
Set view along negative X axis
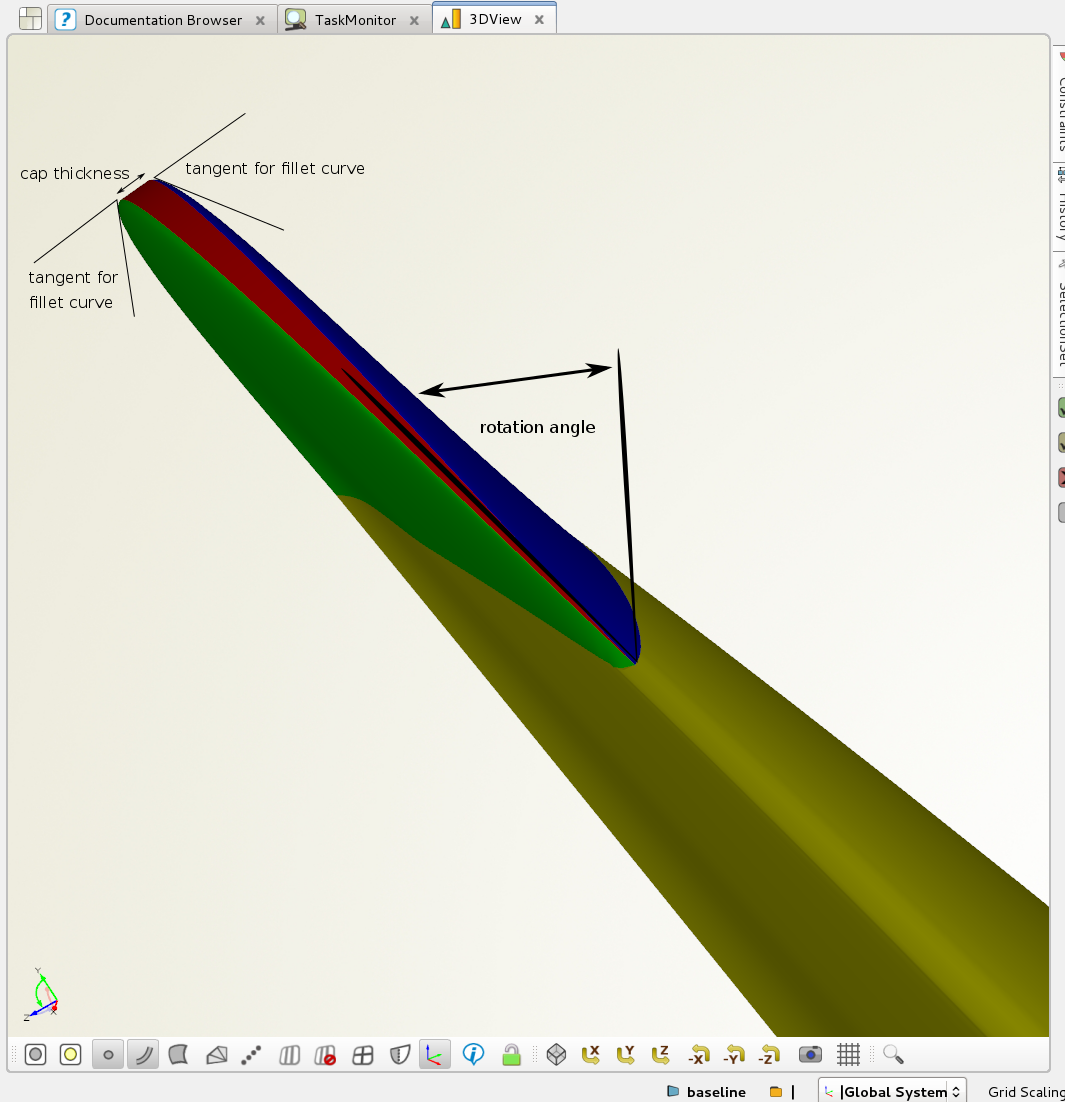(699, 1054)
